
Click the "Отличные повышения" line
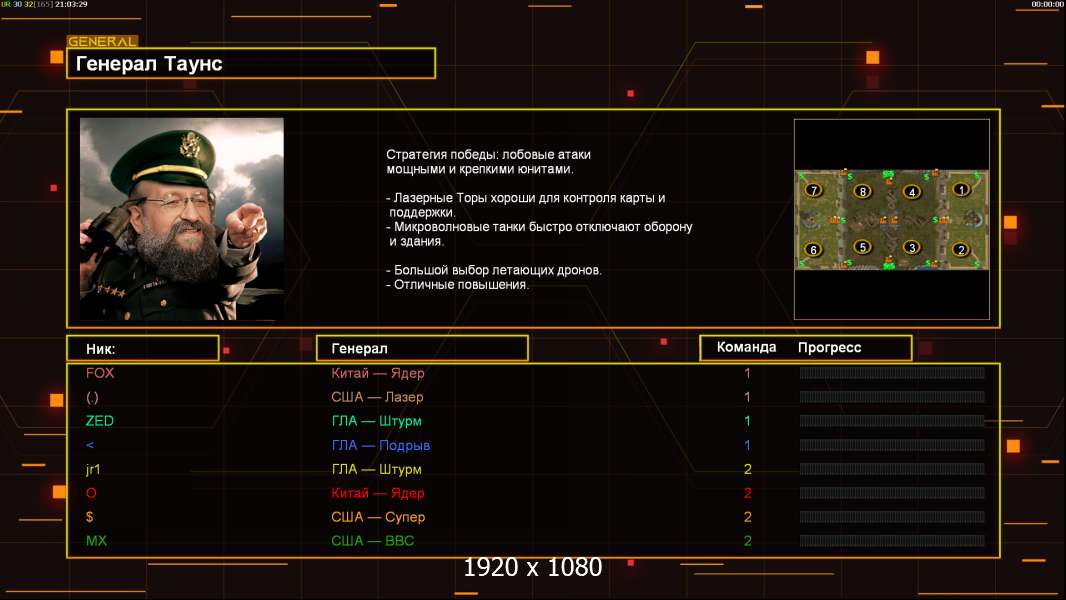coord(457,285)
